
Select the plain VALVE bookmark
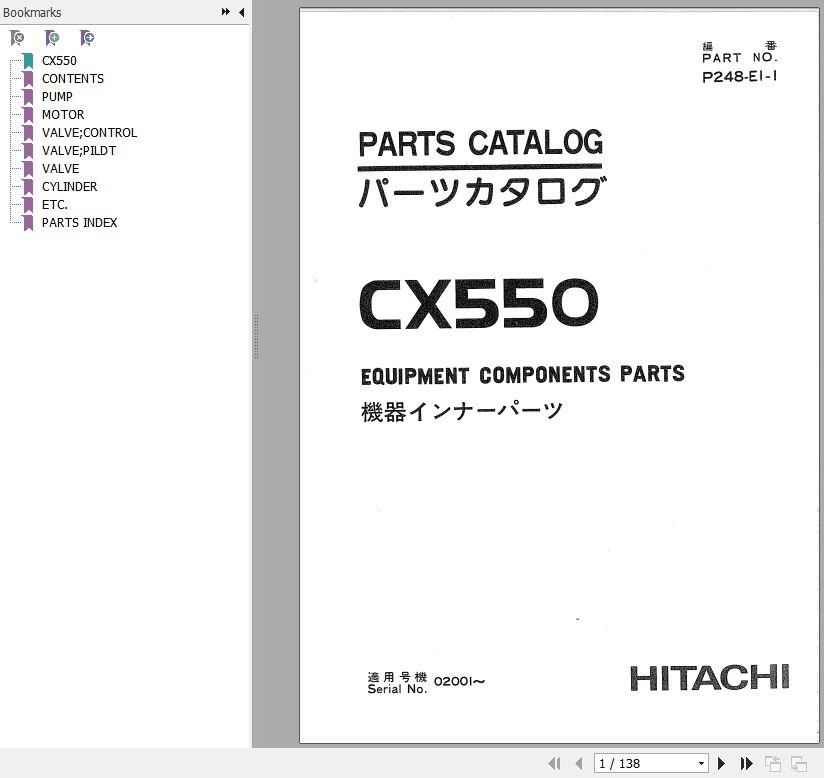click(60, 169)
